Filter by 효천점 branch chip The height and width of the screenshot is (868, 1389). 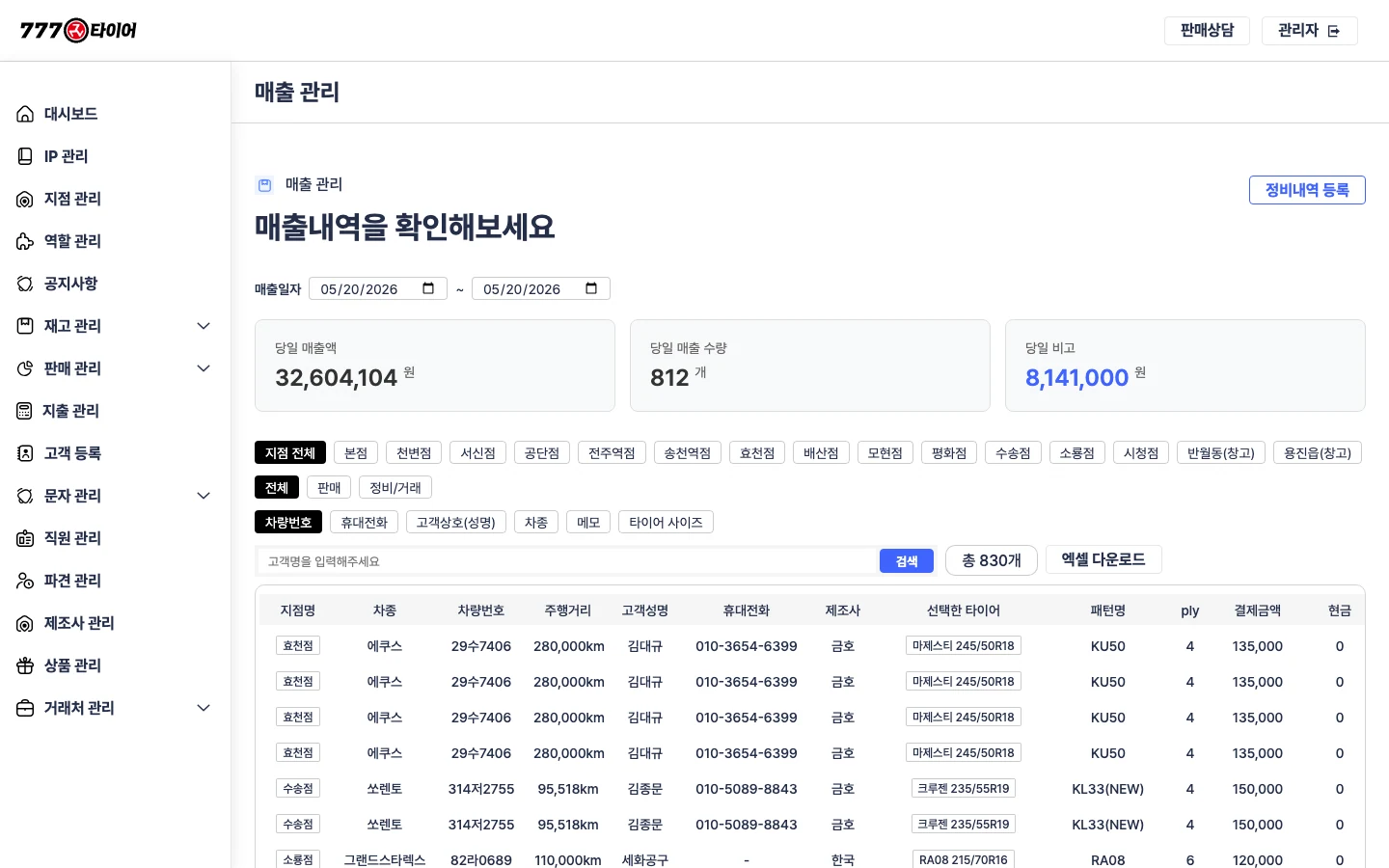tap(757, 453)
